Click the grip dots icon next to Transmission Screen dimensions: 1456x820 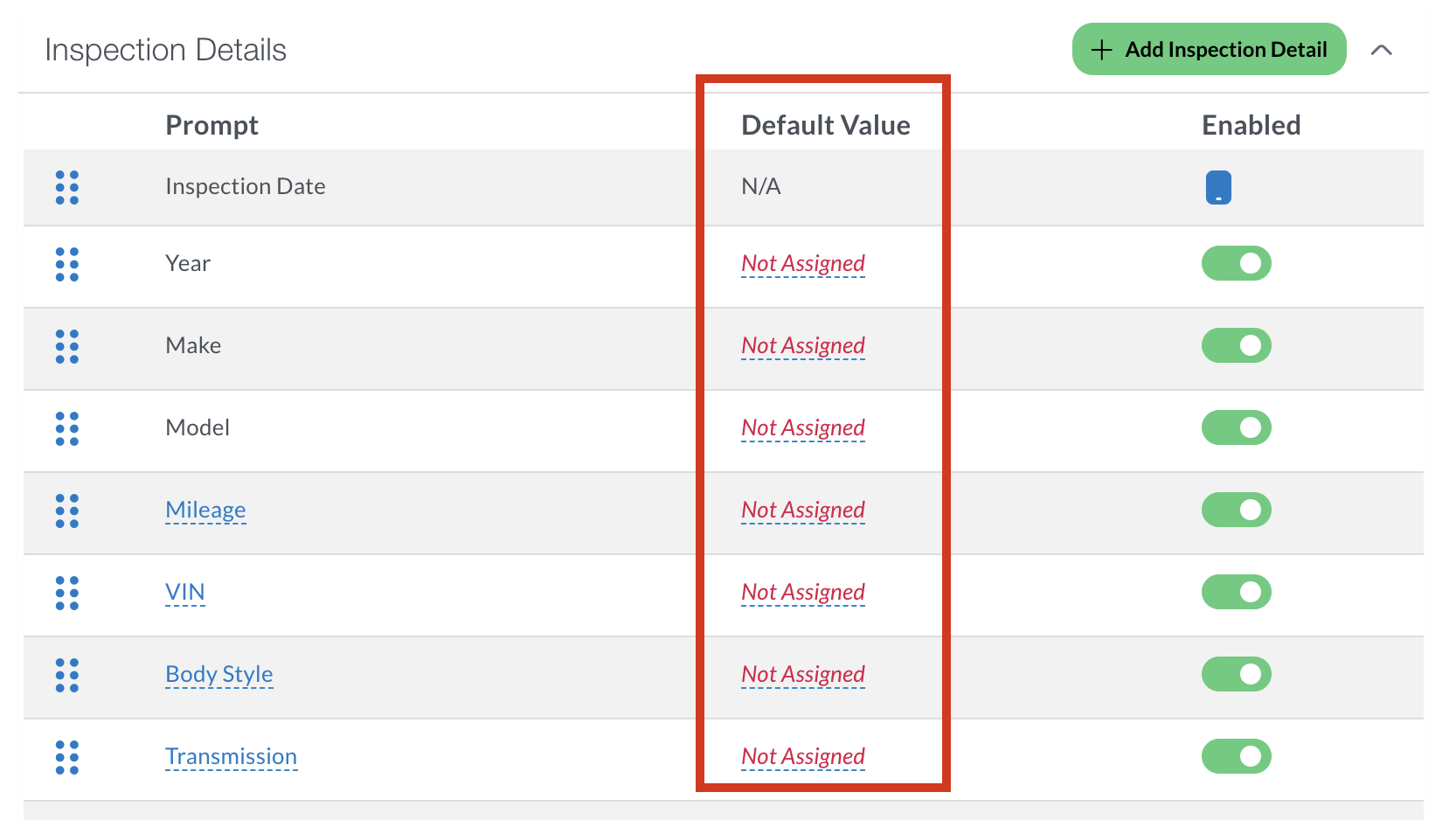[67, 757]
